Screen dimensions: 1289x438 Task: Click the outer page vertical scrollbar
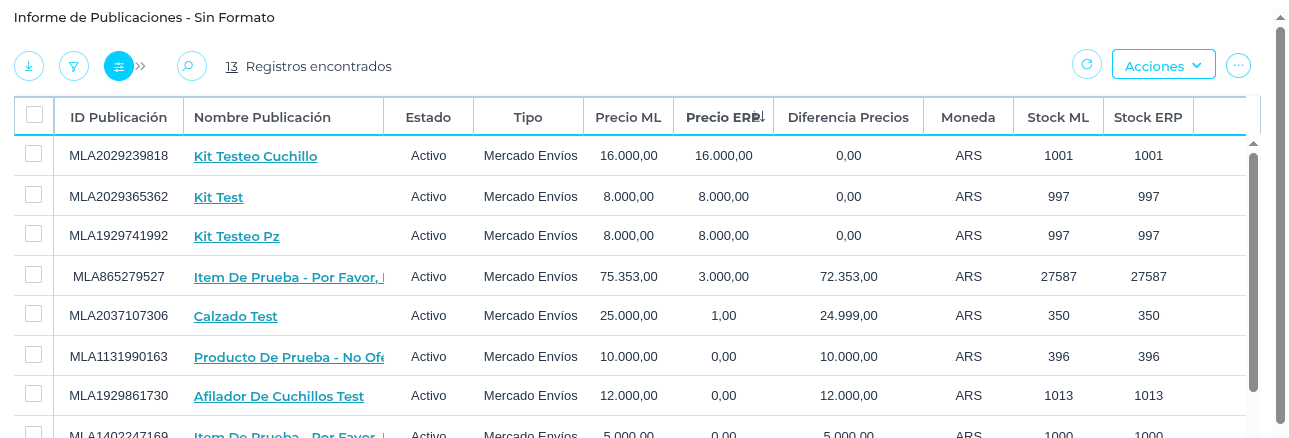click(x=1280, y=220)
